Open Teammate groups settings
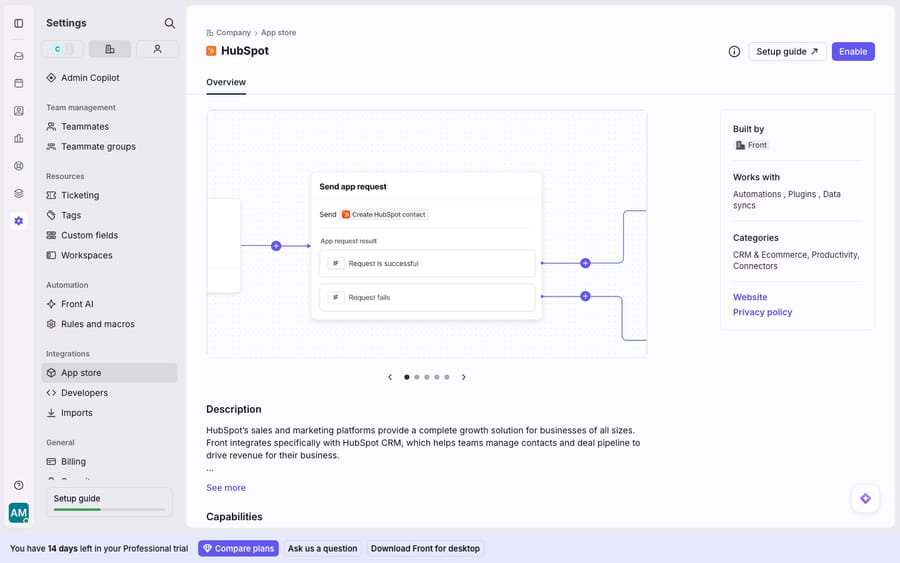 coord(109,146)
